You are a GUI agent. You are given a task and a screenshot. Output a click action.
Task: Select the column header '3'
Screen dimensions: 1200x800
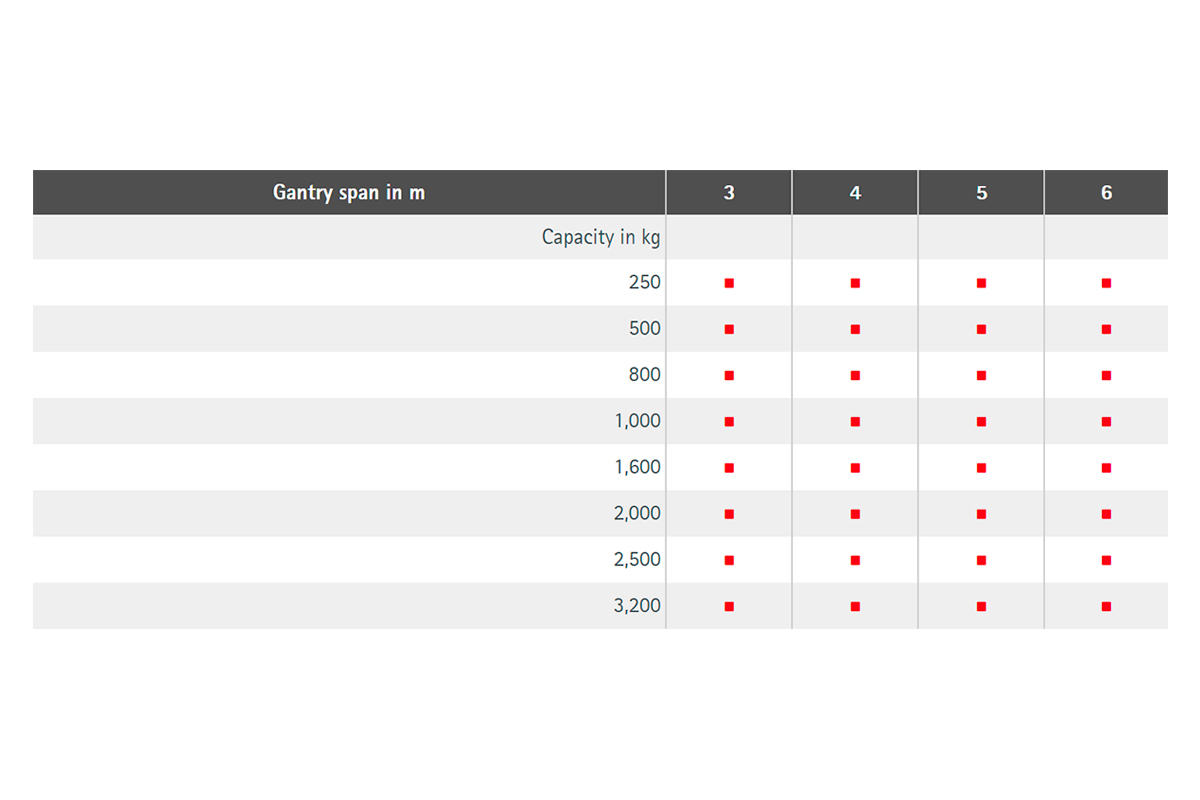729,193
